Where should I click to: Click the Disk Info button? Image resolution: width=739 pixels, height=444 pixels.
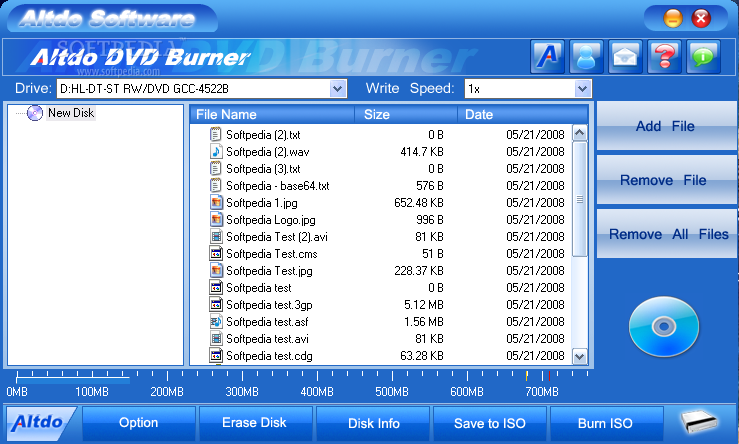click(x=372, y=423)
